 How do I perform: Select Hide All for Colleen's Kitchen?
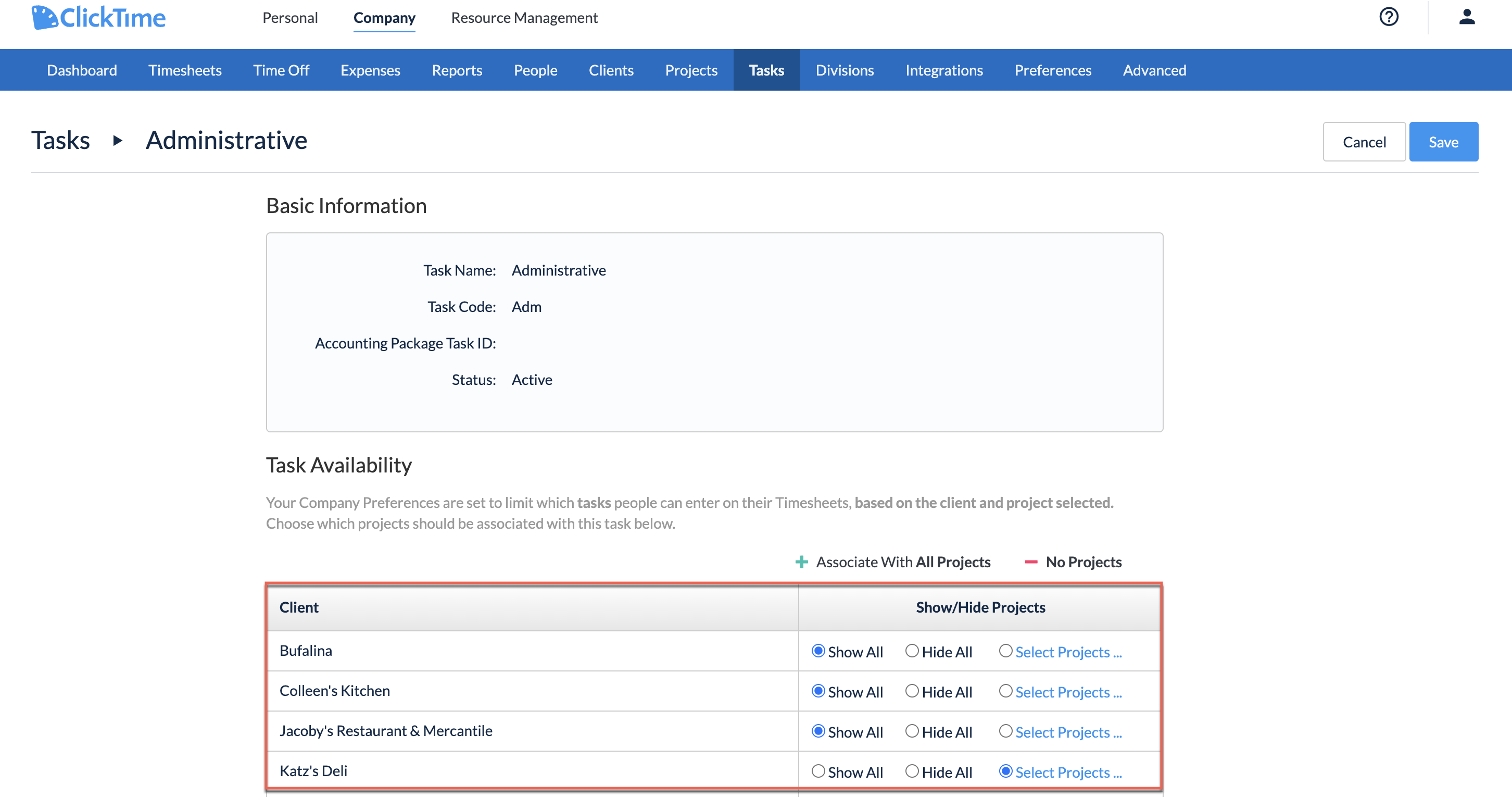click(x=912, y=691)
